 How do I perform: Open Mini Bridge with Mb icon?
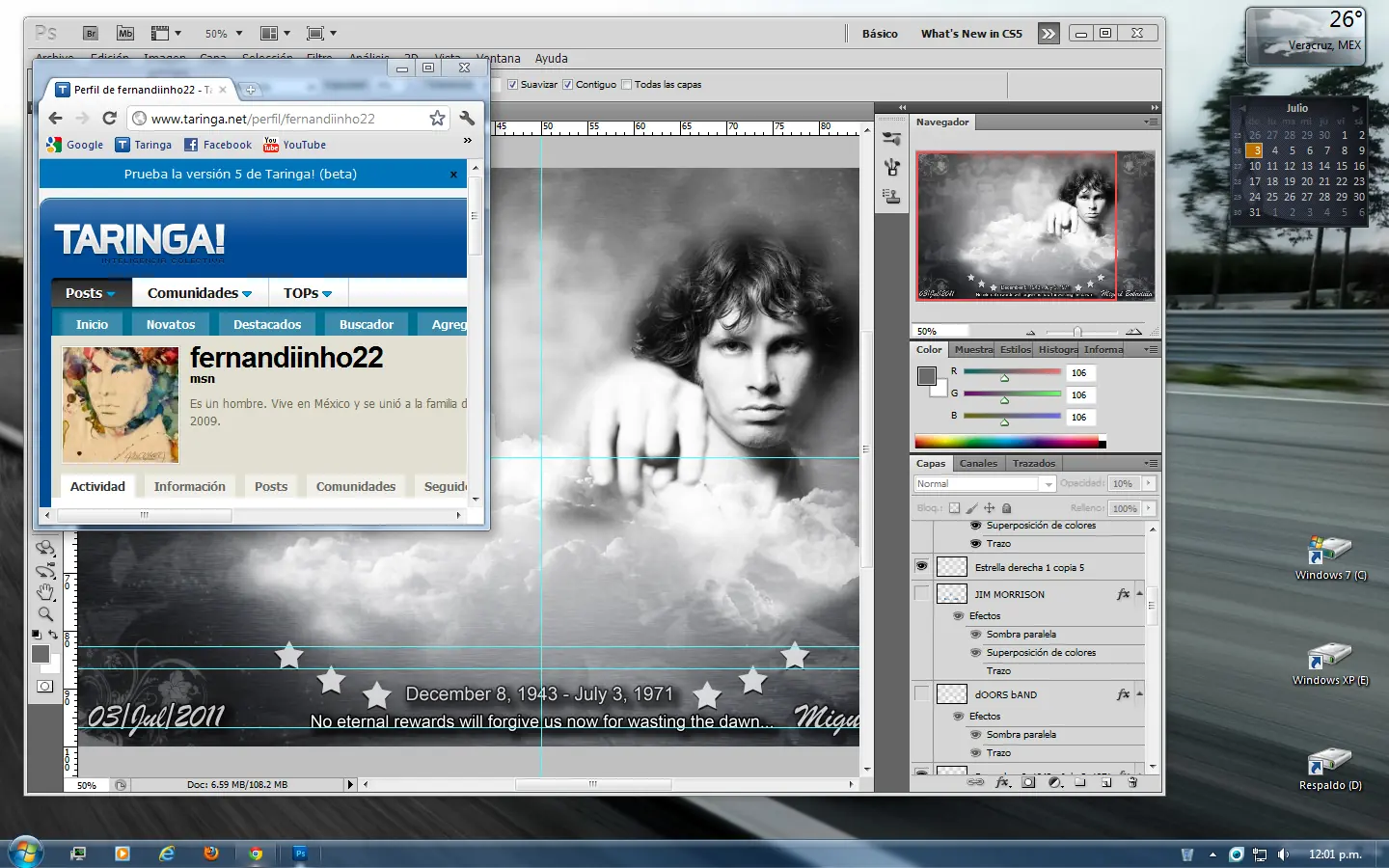click(x=125, y=33)
